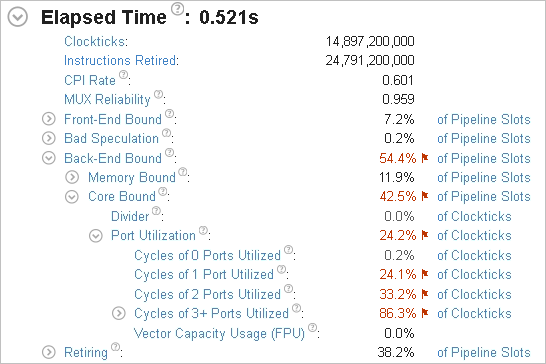
Task: Click MUX Reliability question mark icon
Action: pyautogui.click(x=158, y=94)
